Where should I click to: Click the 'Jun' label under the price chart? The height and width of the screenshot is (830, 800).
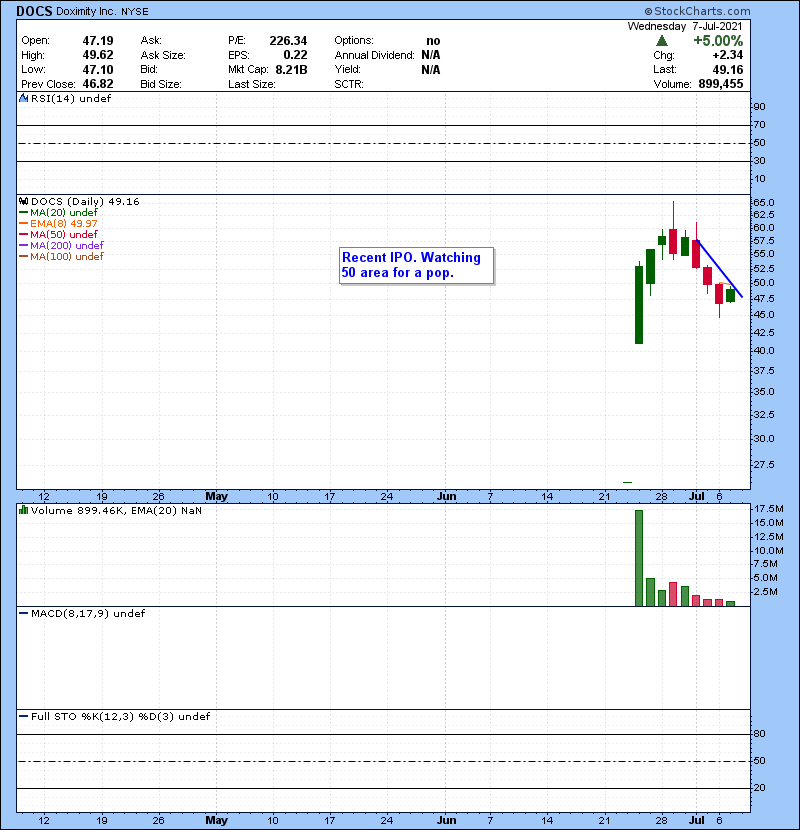[x=447, y=496]
